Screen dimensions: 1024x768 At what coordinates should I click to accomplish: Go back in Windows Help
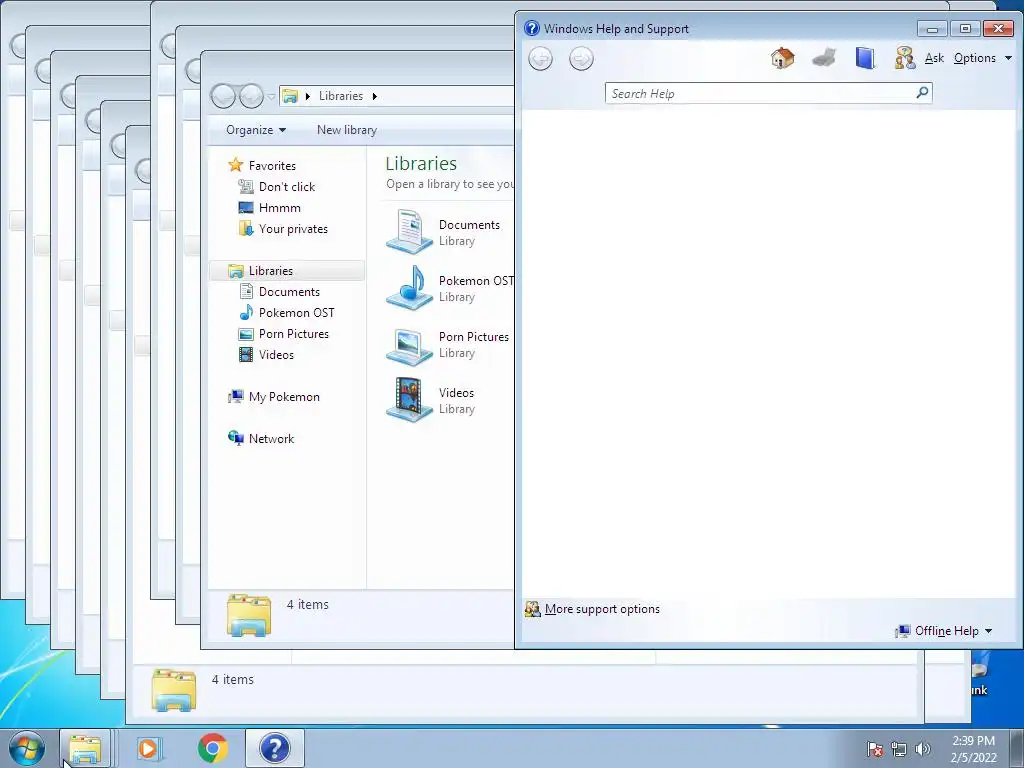coord(540,59)
